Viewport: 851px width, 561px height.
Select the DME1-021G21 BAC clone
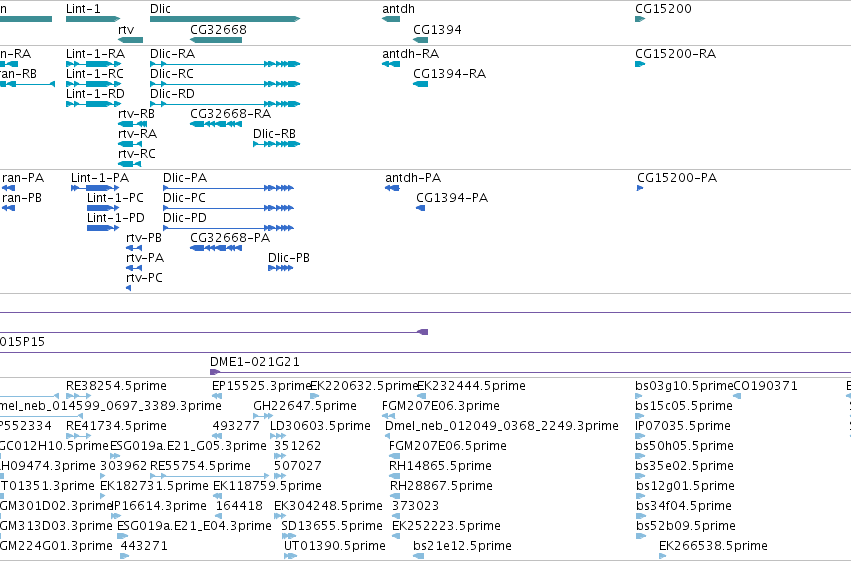(530, 372)
